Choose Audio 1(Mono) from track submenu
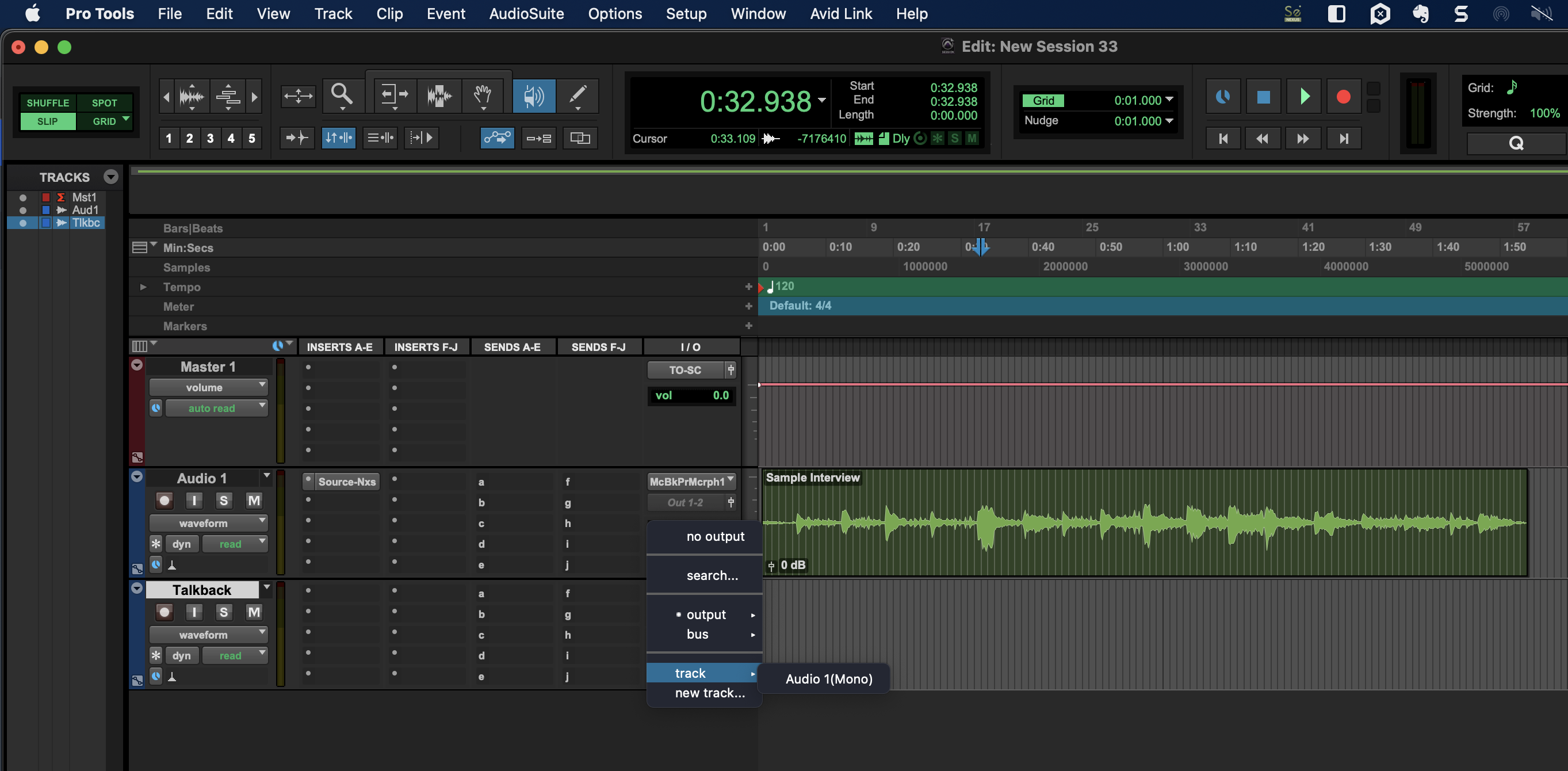 (828, 678)
